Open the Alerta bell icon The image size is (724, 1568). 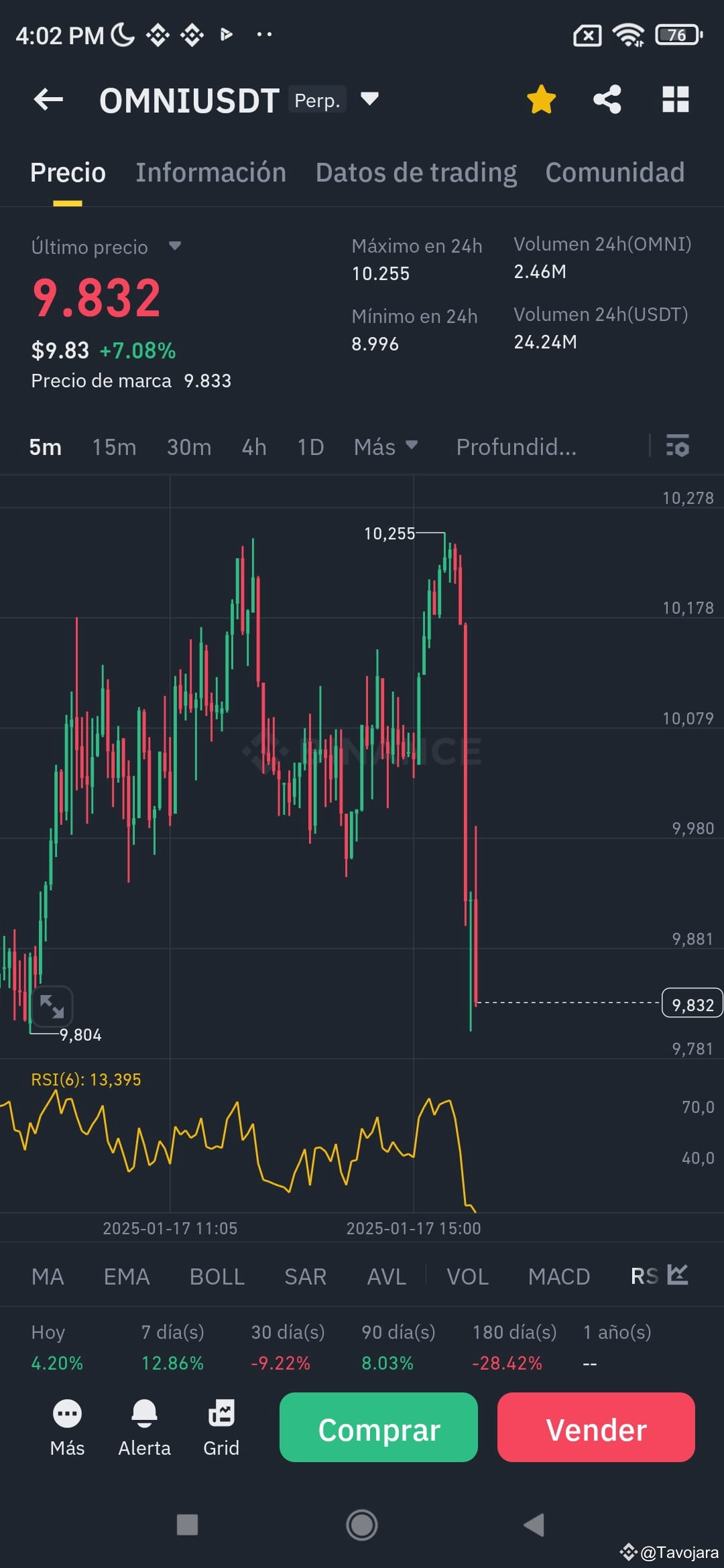tap(144, 1427)
